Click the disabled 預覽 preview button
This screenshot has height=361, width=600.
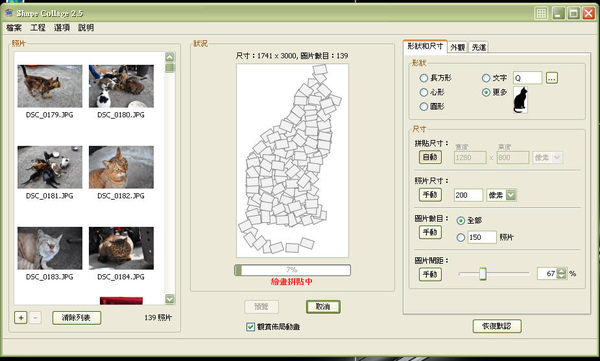(261, 307)
